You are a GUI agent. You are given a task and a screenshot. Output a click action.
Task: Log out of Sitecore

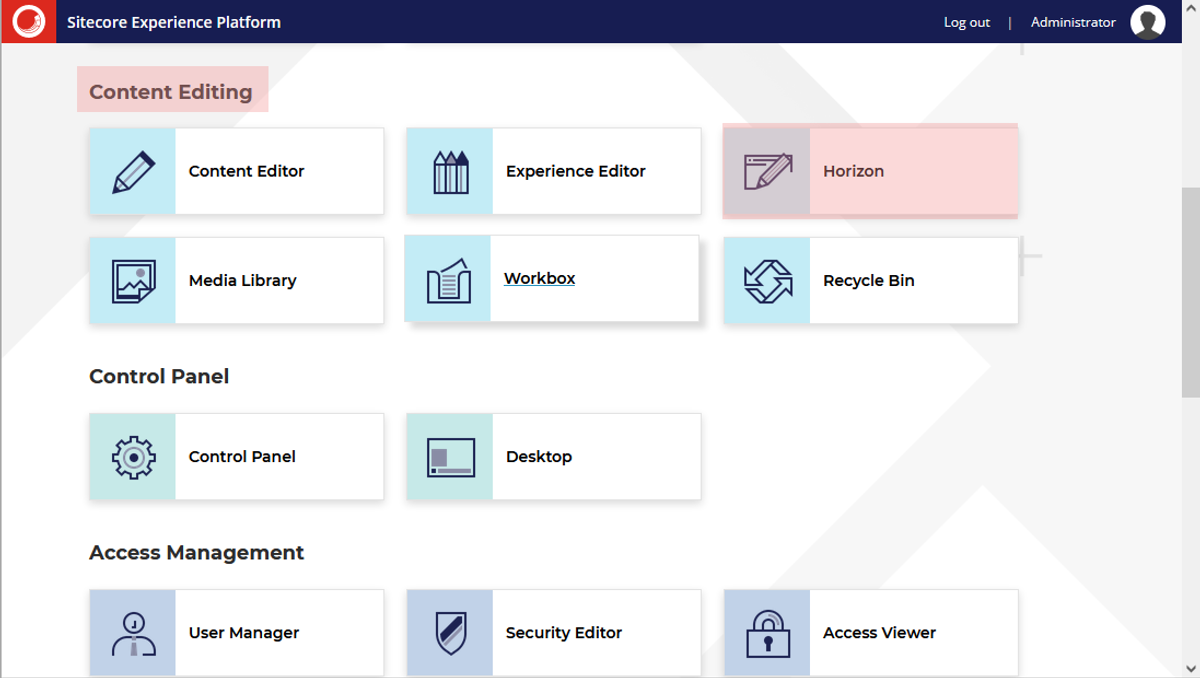coord(967,22)
